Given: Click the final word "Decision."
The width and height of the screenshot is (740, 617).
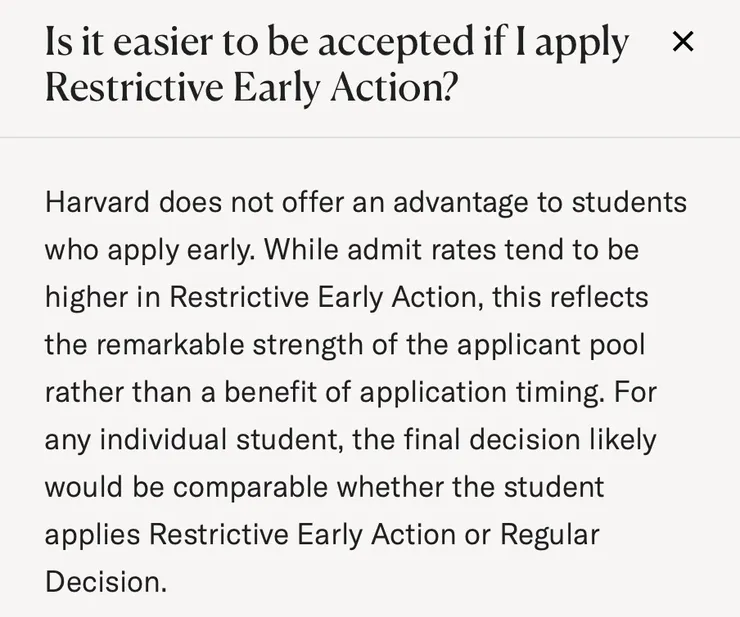Looking at the screenshot, I should (105, 582).
